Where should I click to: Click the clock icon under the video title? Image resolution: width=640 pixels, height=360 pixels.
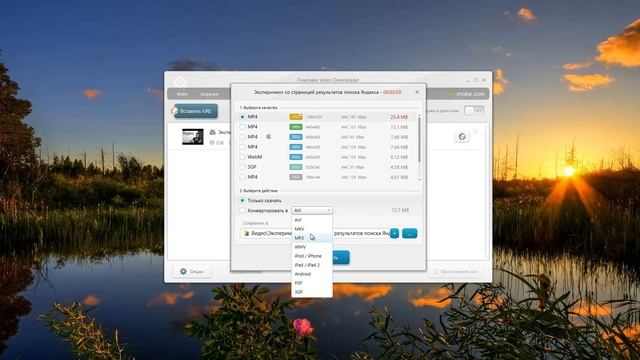(x=212, y=142)
